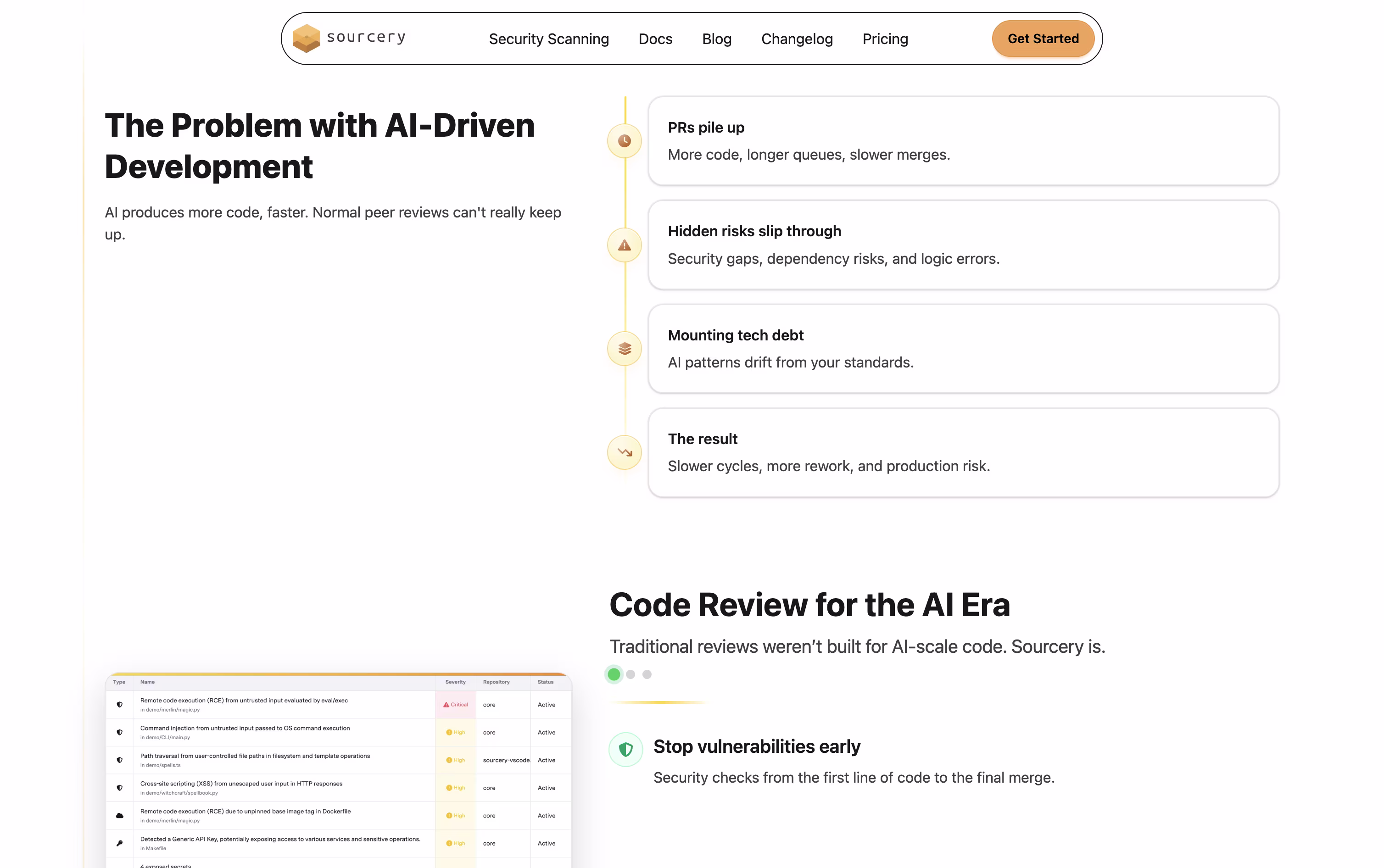Click the downward trend icon beside The result

click(625, 452)
